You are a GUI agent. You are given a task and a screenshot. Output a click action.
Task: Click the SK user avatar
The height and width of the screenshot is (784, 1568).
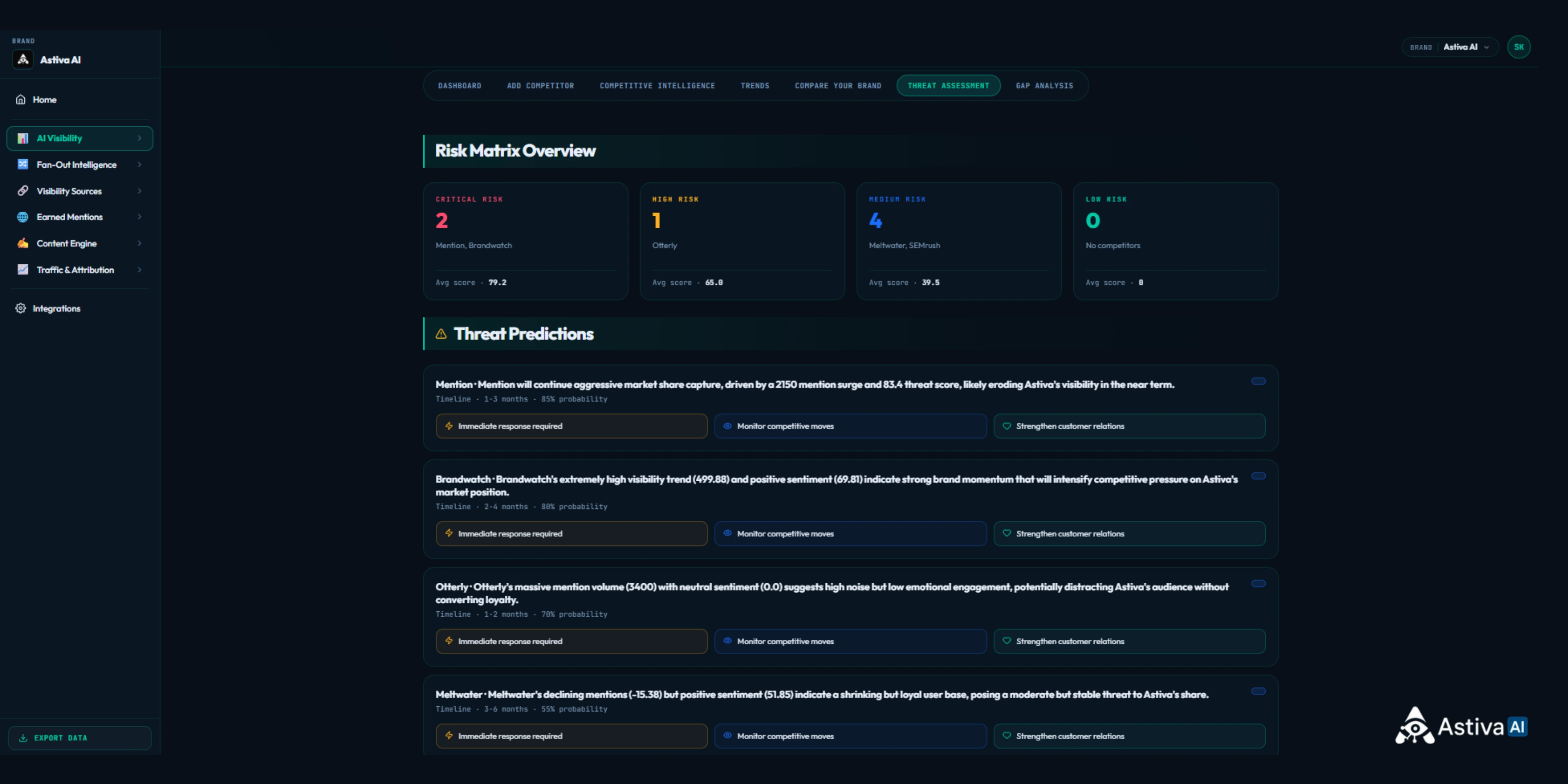(1519, 47)
